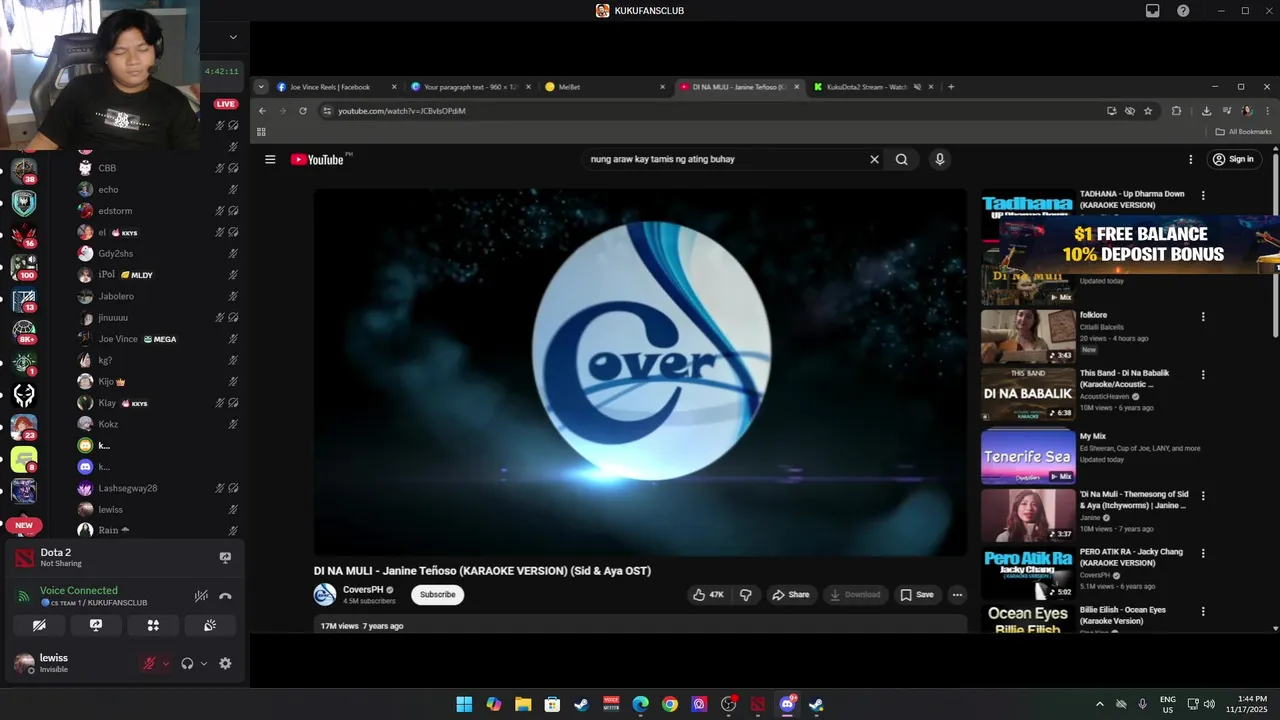This screenshot has width=1280, height=720.
Task: Click the Share button under video
Action: coord(790,594)
